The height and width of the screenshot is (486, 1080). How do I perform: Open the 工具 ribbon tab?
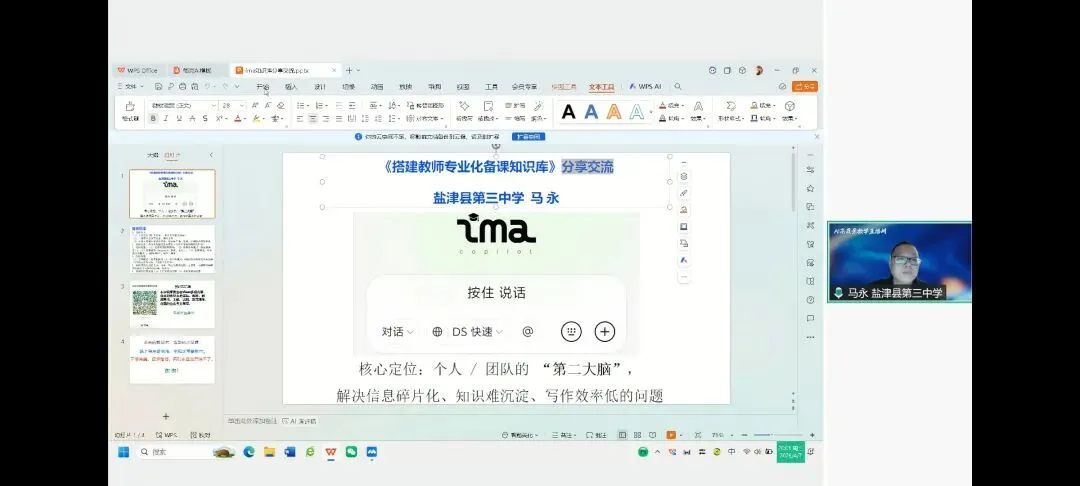[491, 87]
